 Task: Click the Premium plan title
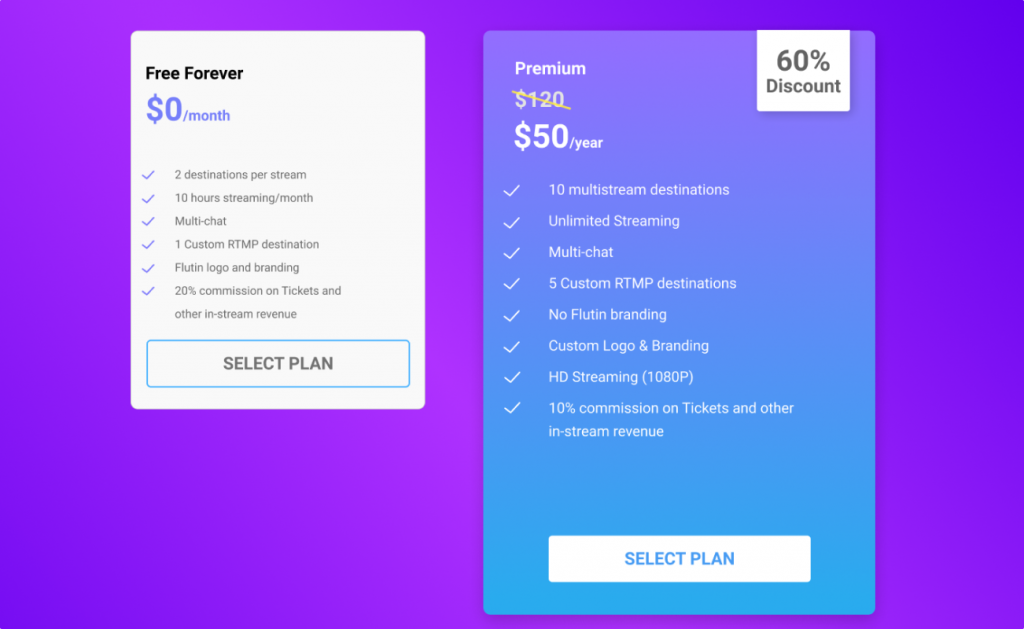(550, 69)
